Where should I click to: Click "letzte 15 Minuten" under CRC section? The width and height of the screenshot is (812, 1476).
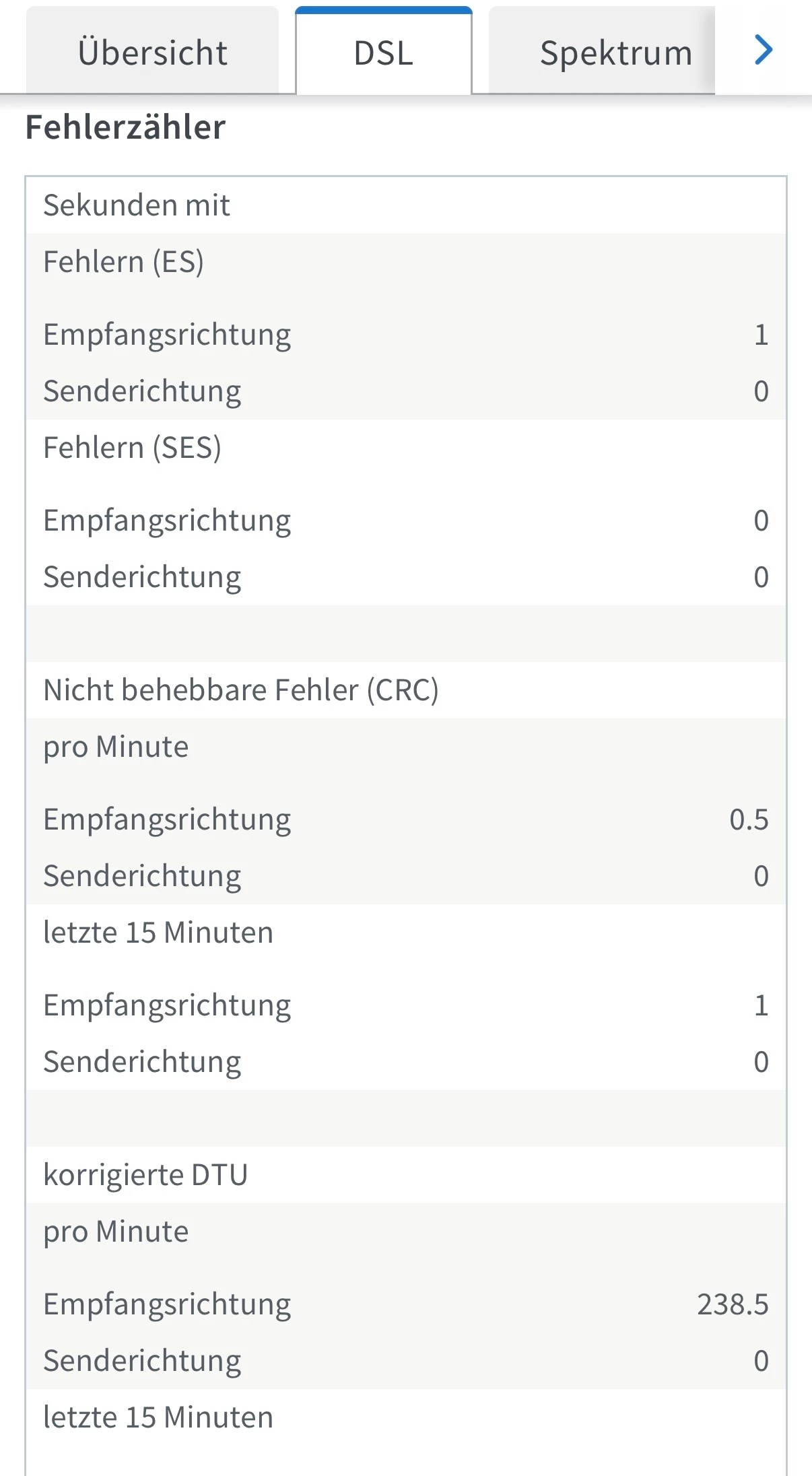tap(158, 933)
